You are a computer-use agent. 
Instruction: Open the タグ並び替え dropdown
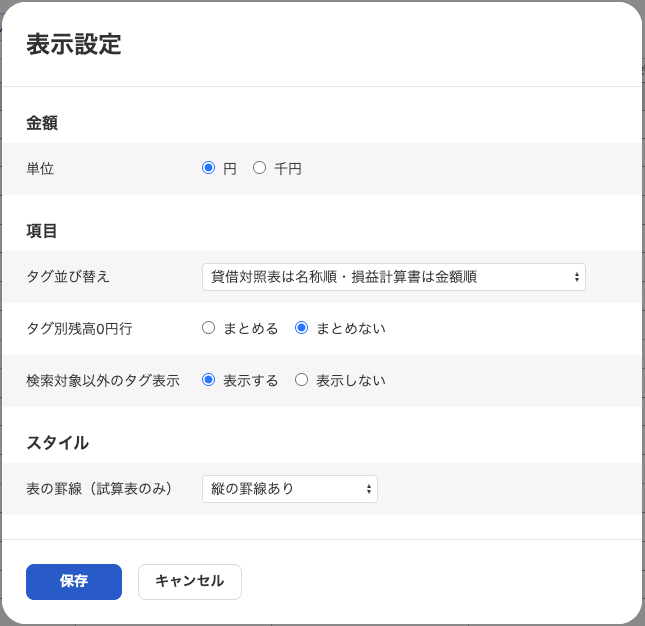click(x=394, y=277)
